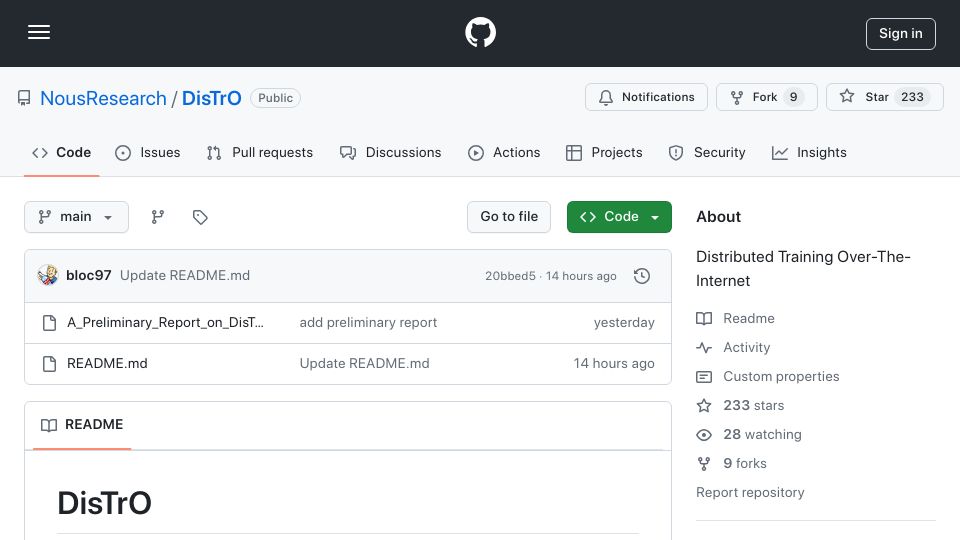Open commit hash 20bbed5
This screenshot has width=960, height=540.
[510, 276]
